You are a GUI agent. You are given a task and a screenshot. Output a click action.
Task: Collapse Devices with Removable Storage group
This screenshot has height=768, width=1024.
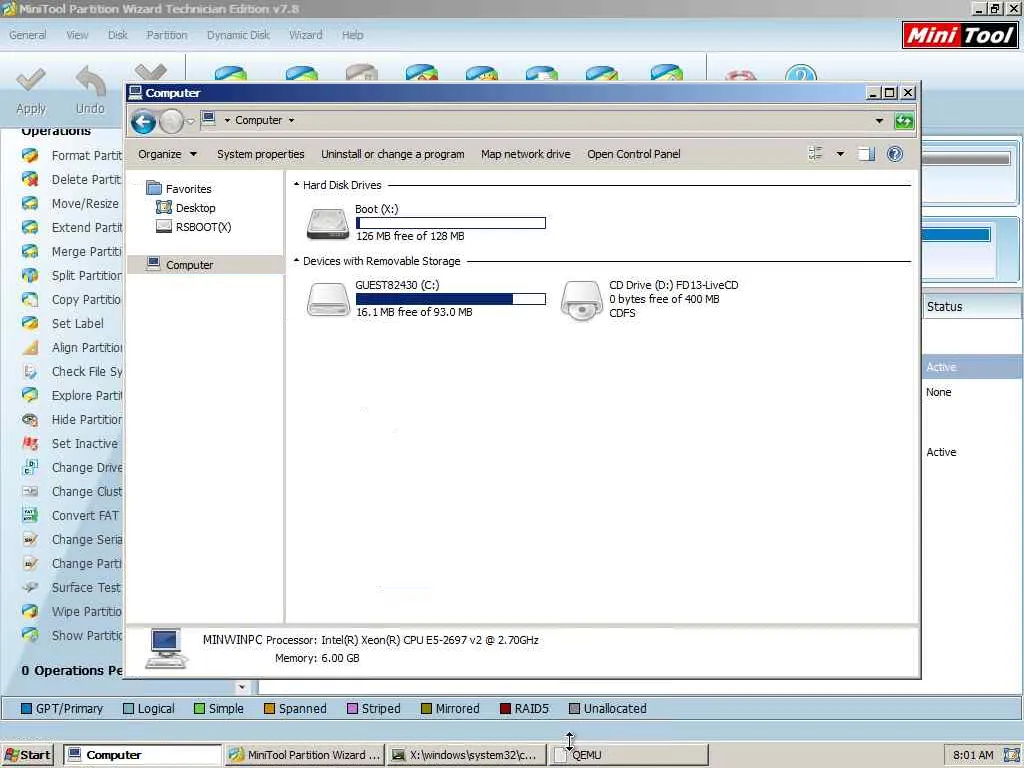pyautogui.click(x=296, y=261)
